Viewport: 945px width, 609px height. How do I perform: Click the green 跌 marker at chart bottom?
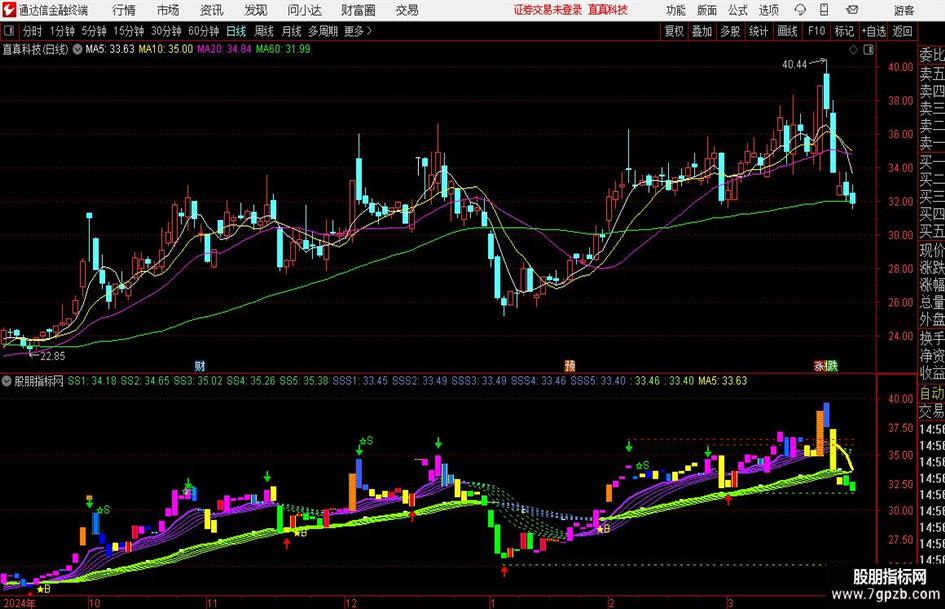click(x=832, y=365)
